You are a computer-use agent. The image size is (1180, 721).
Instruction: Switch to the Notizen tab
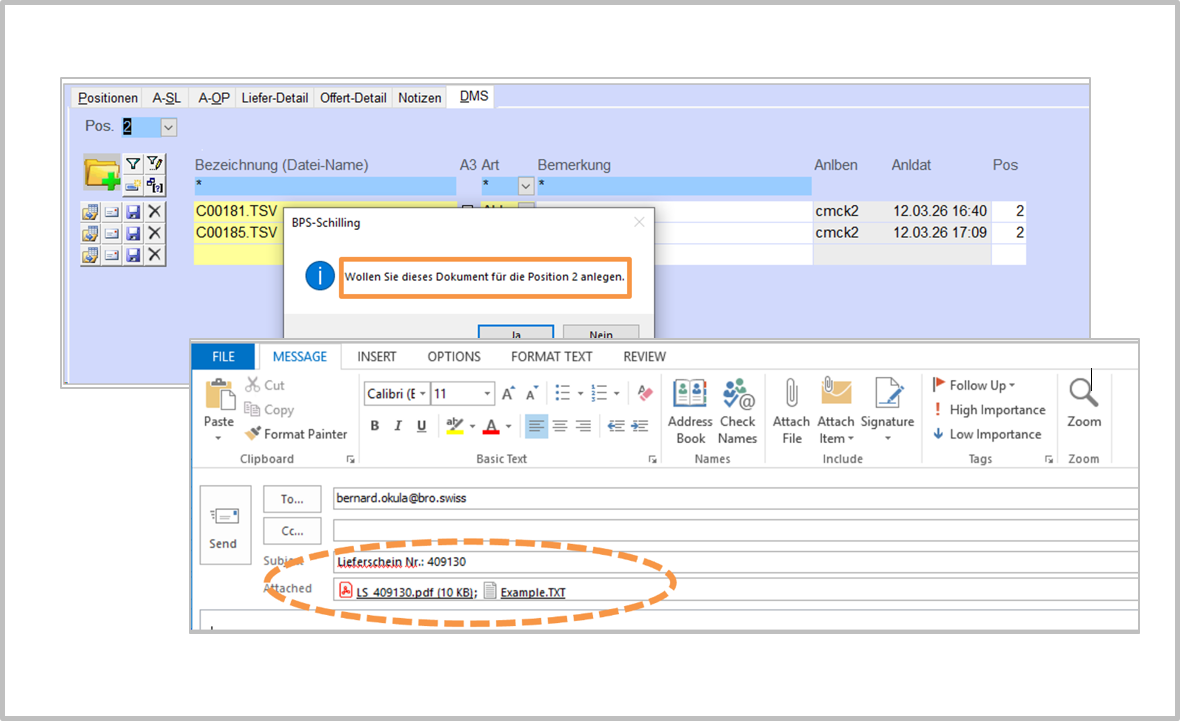click(419, 98)
